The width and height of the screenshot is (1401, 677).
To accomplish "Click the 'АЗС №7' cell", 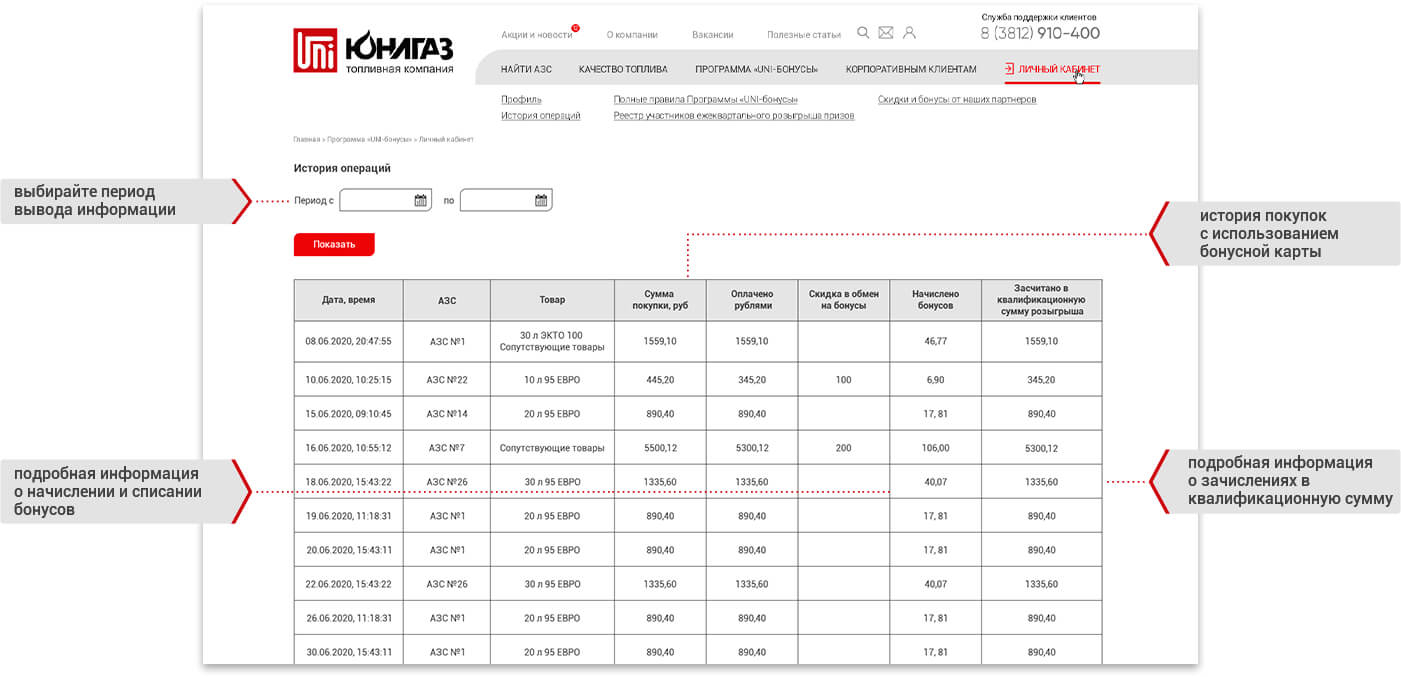I will pos(447,448).
